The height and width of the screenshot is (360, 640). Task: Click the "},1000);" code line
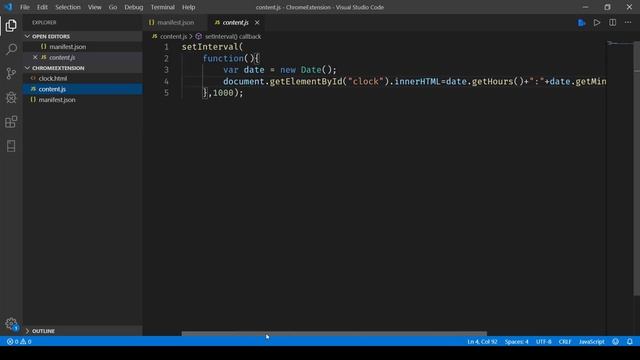[x=223, y=93]
